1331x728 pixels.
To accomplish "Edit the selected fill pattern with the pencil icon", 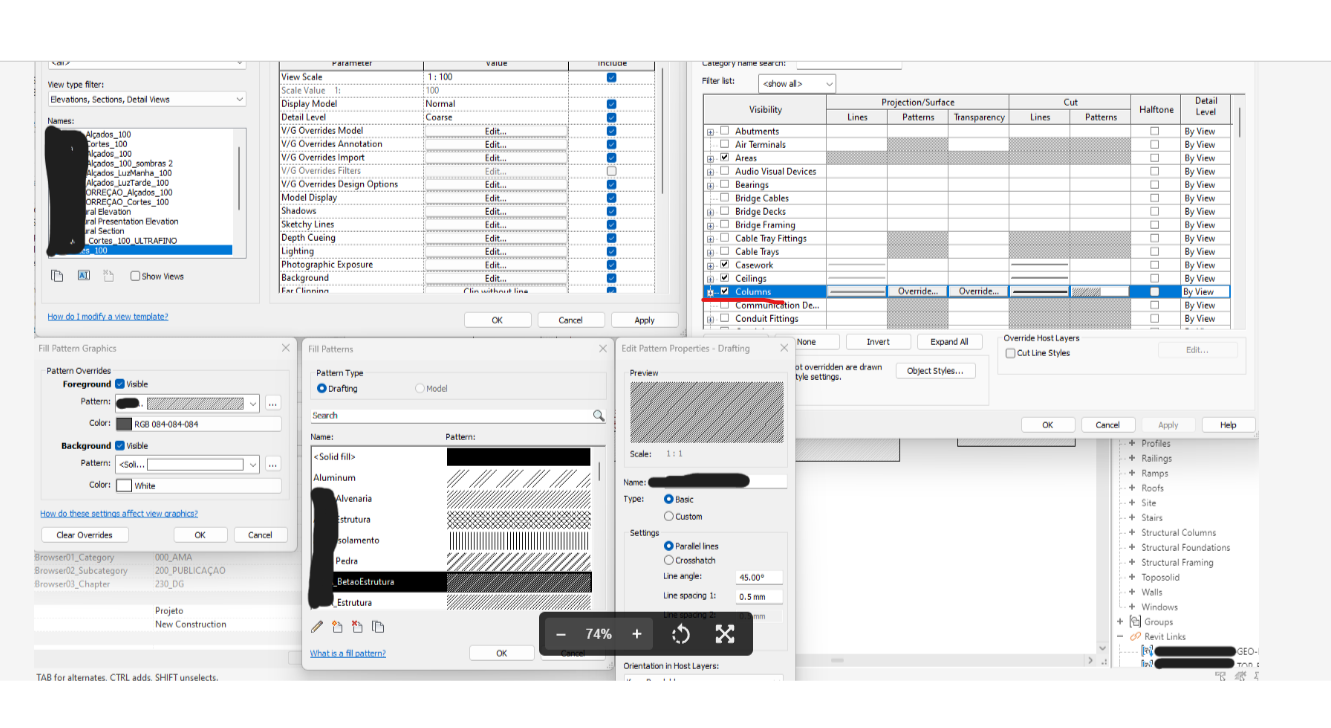I will tap(317, 627).
